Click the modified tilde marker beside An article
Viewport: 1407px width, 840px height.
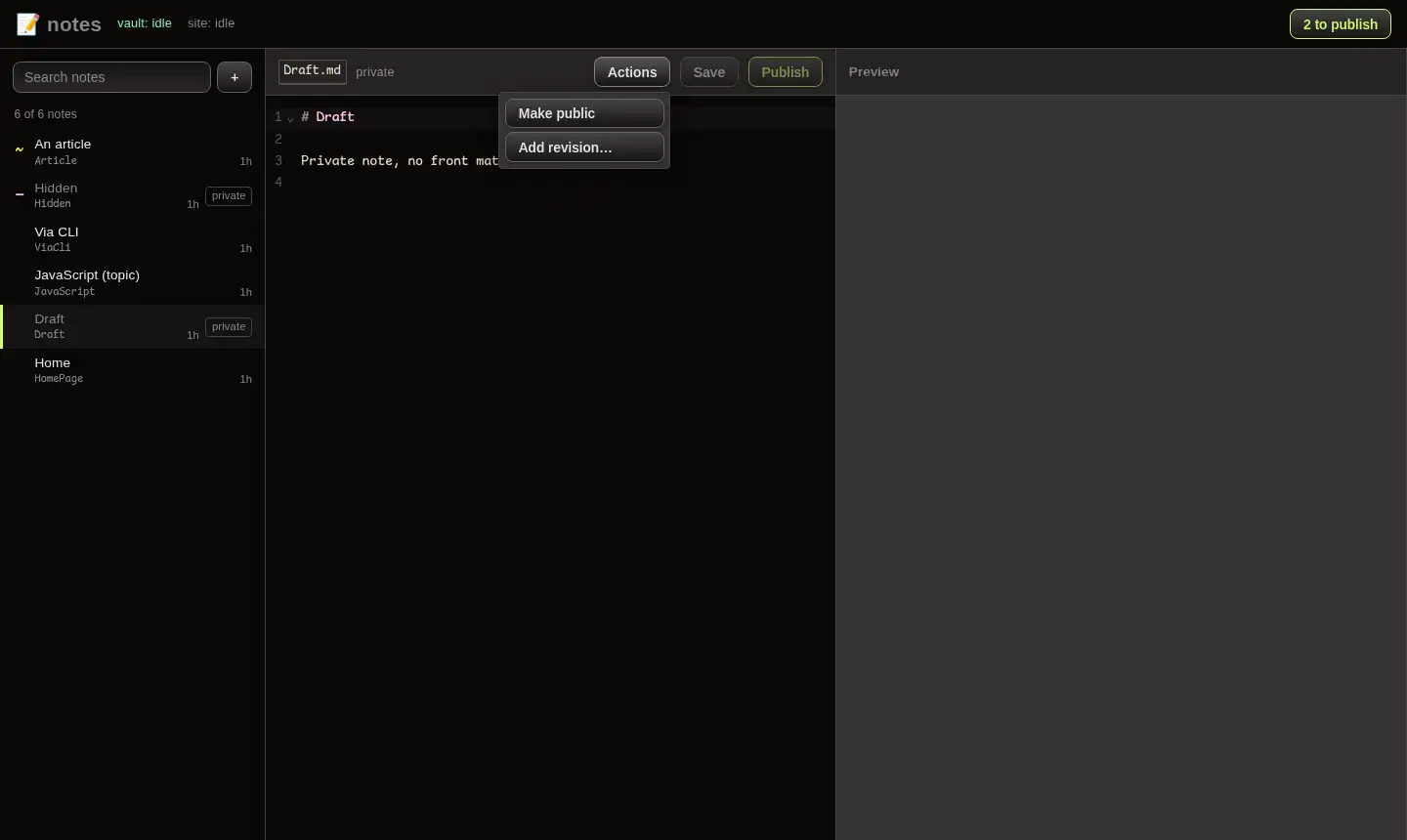(19, 150)
